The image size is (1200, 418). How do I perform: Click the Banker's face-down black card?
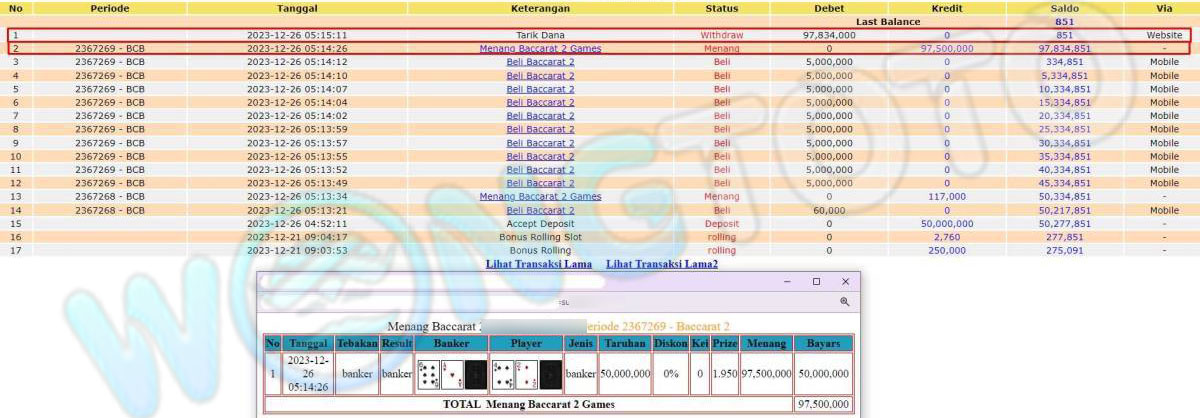[x=476, y=374]
